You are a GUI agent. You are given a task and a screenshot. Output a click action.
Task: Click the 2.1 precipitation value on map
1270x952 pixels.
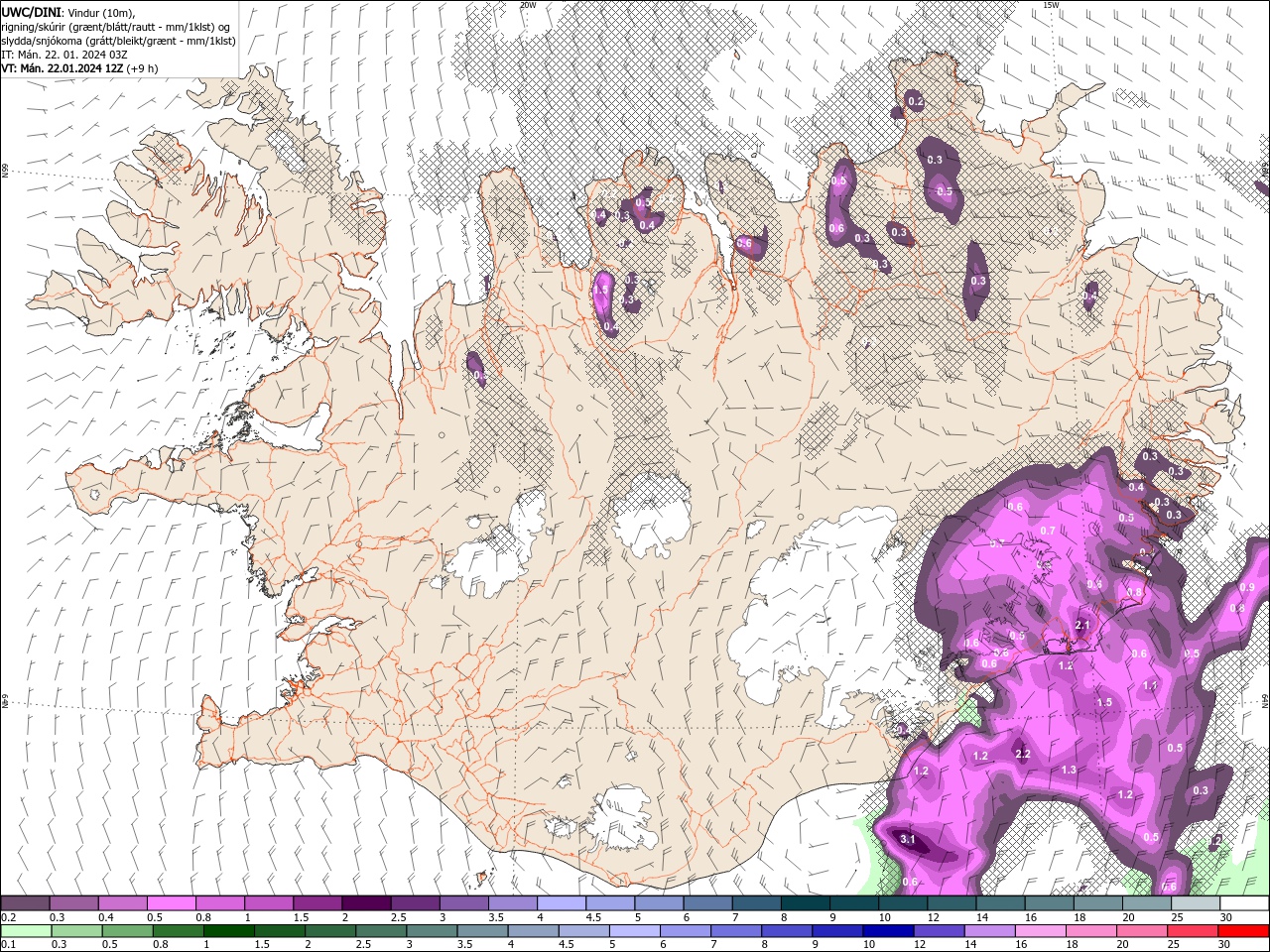point(1082,625)
